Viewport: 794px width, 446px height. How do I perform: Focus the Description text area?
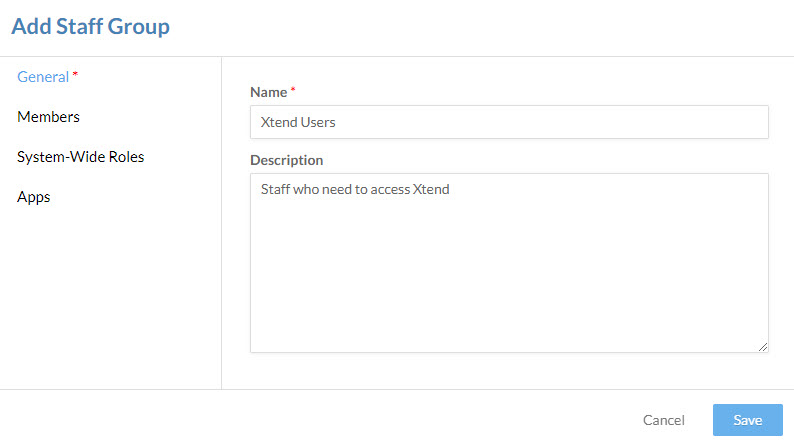point(509,263)
